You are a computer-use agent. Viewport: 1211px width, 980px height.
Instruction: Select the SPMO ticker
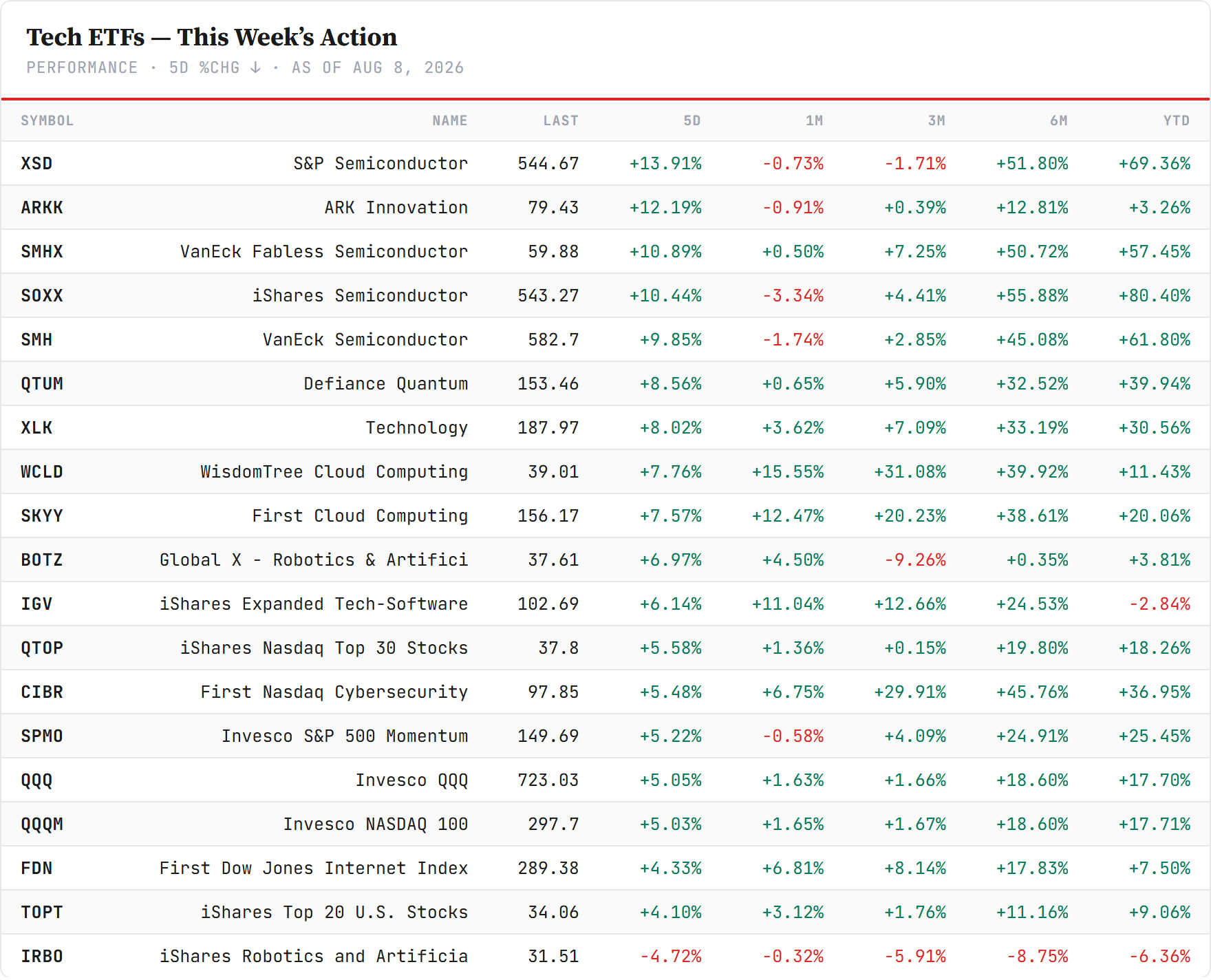click(x=42, y=736)
